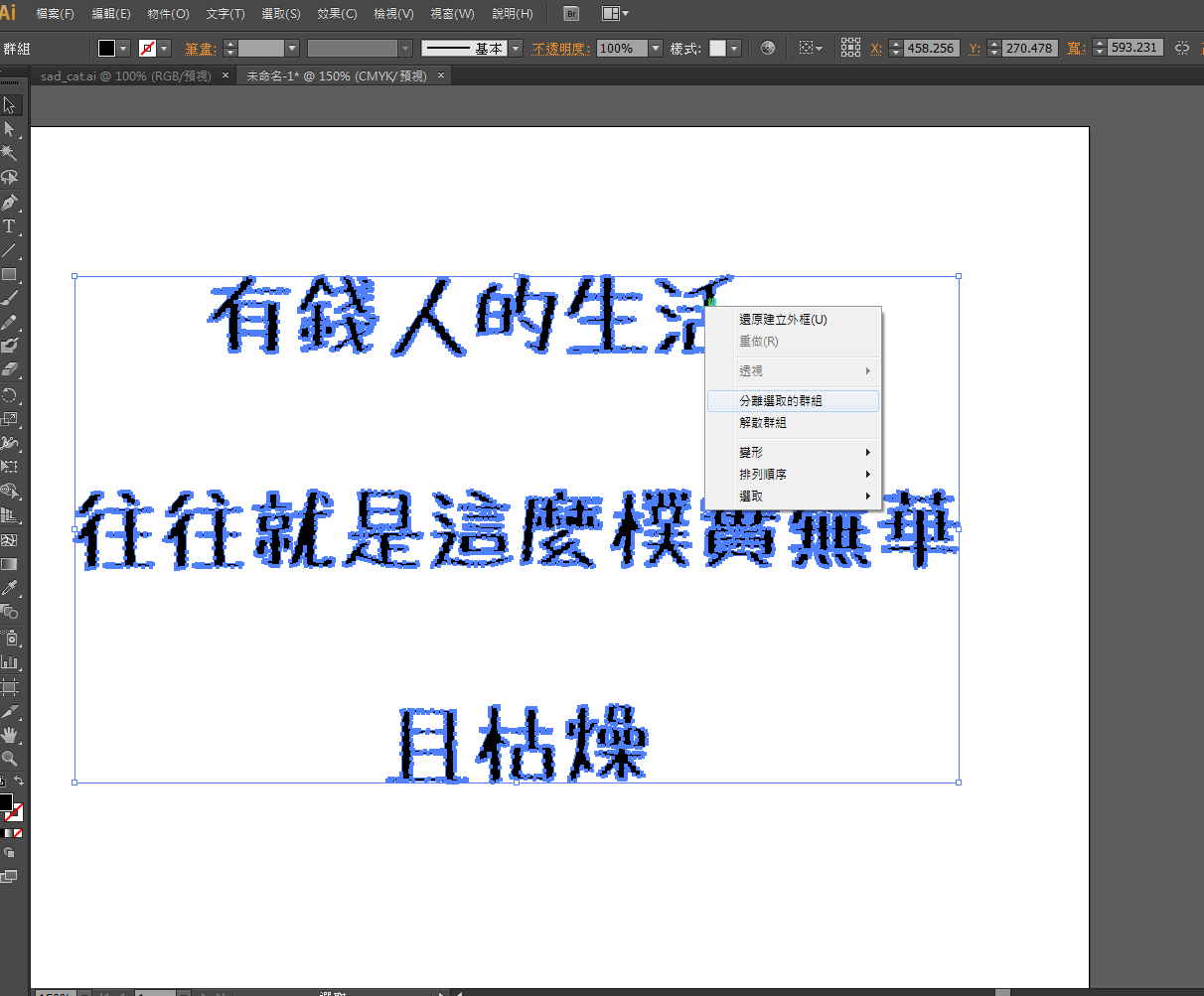Screen dimensions: 1204x996
Task: Switch to the sad_cat.ai document tab
Action: coord(125,75)
